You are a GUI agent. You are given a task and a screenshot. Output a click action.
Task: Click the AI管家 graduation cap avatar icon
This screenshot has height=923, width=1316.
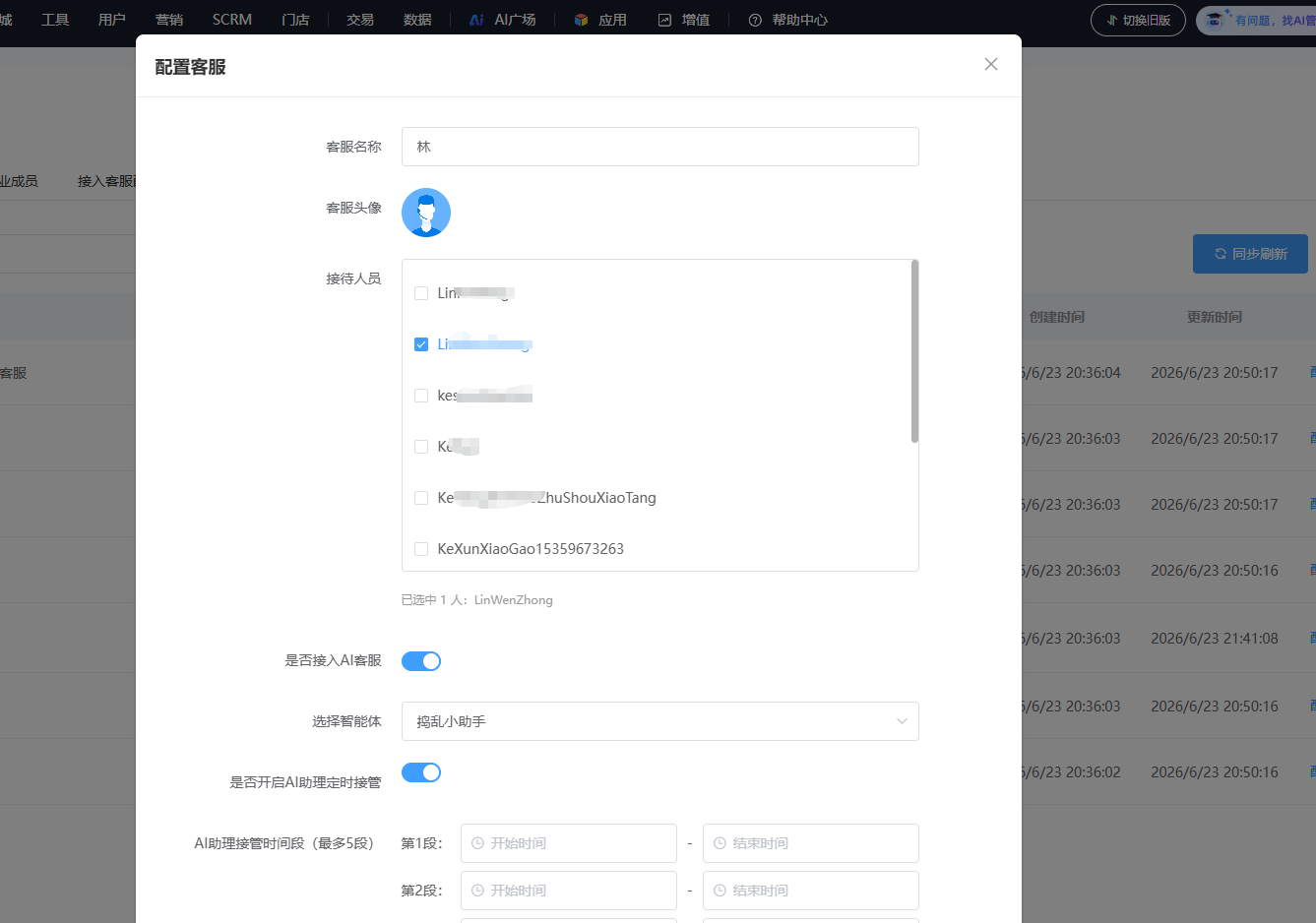pyautogui.click(x=1216, y=20)
